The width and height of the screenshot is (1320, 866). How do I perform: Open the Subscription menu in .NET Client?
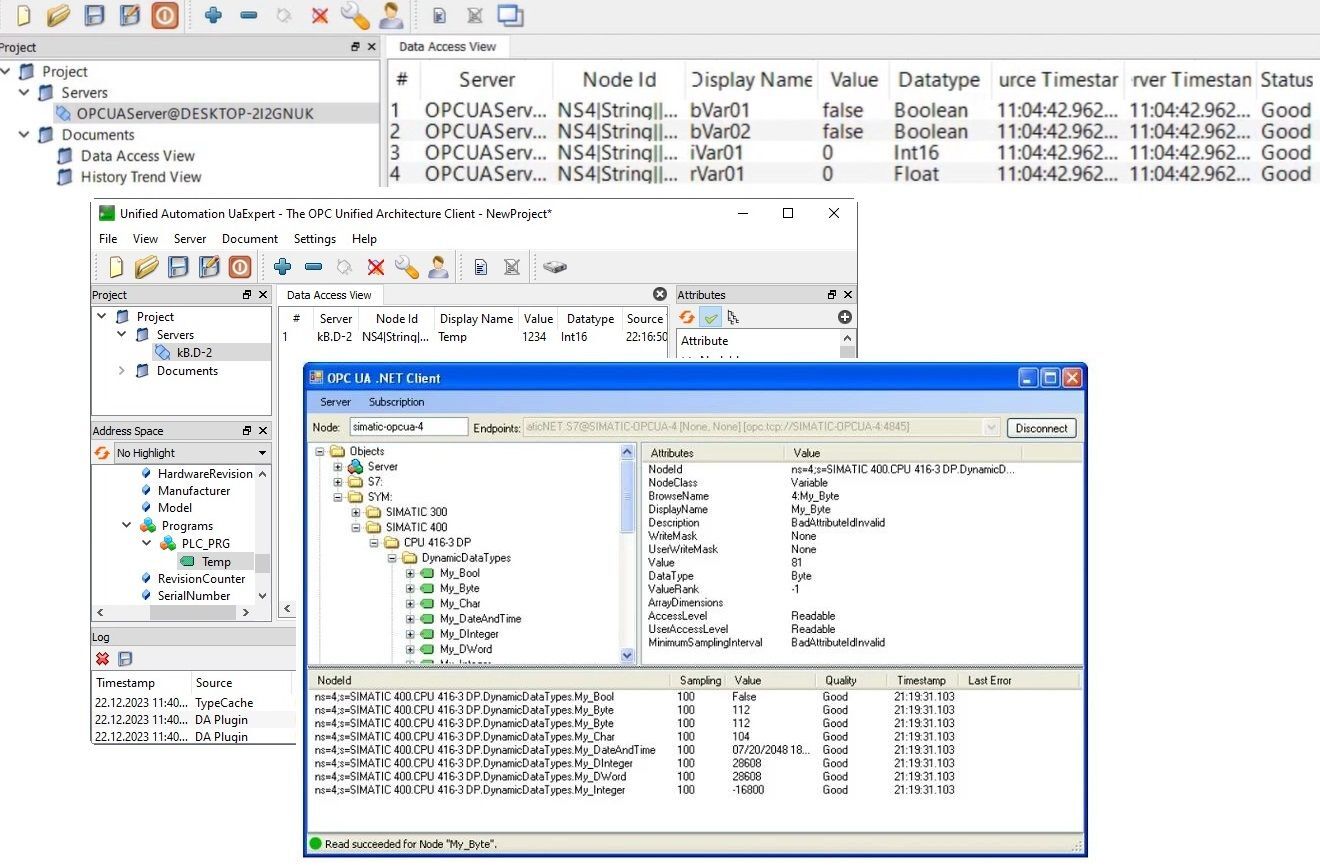pos(396,402)
